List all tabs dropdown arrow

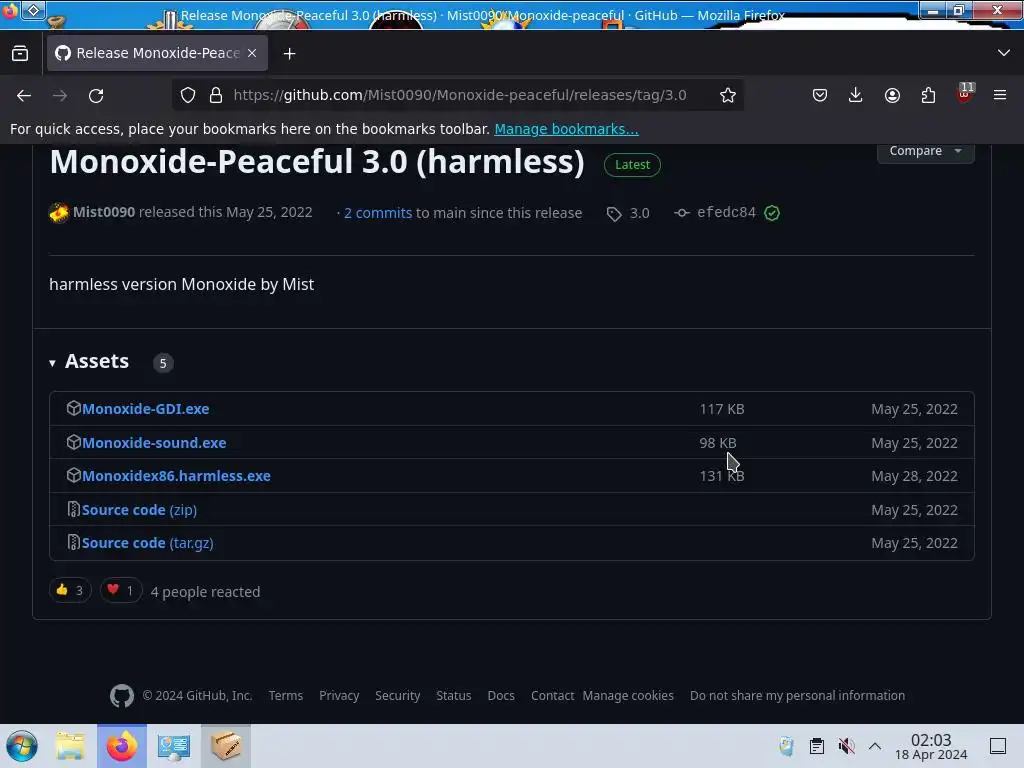coord(1004,53)
